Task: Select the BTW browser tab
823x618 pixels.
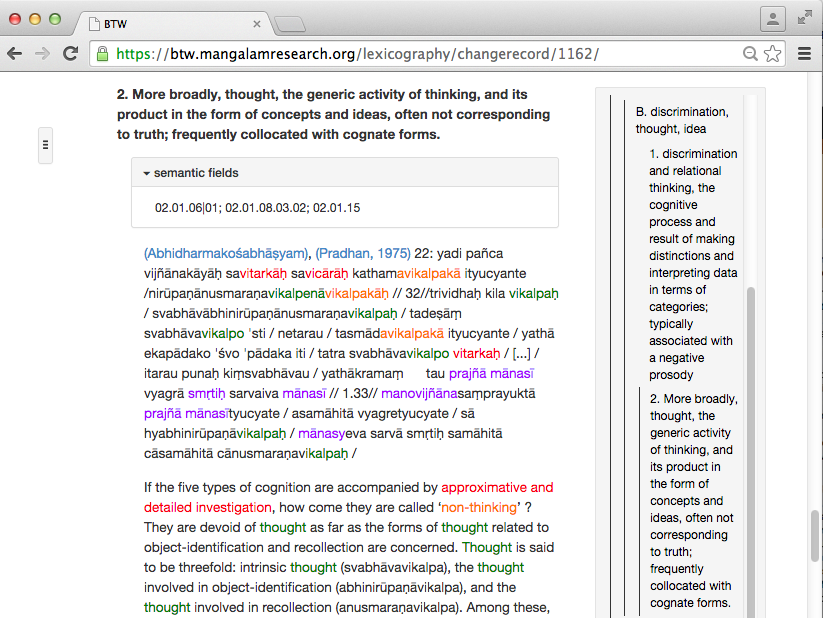Action: coord(174,24)
